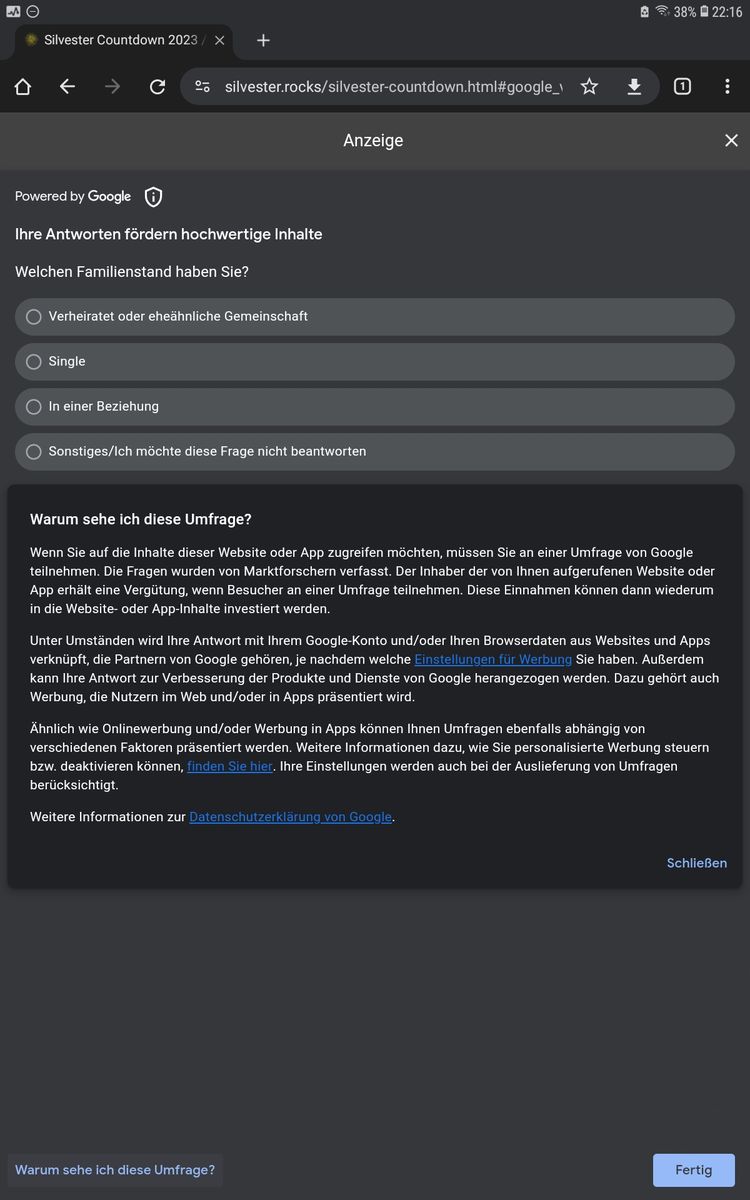Open the tab switcher
Screen dimensions: 750x1200
click(682, 87)
